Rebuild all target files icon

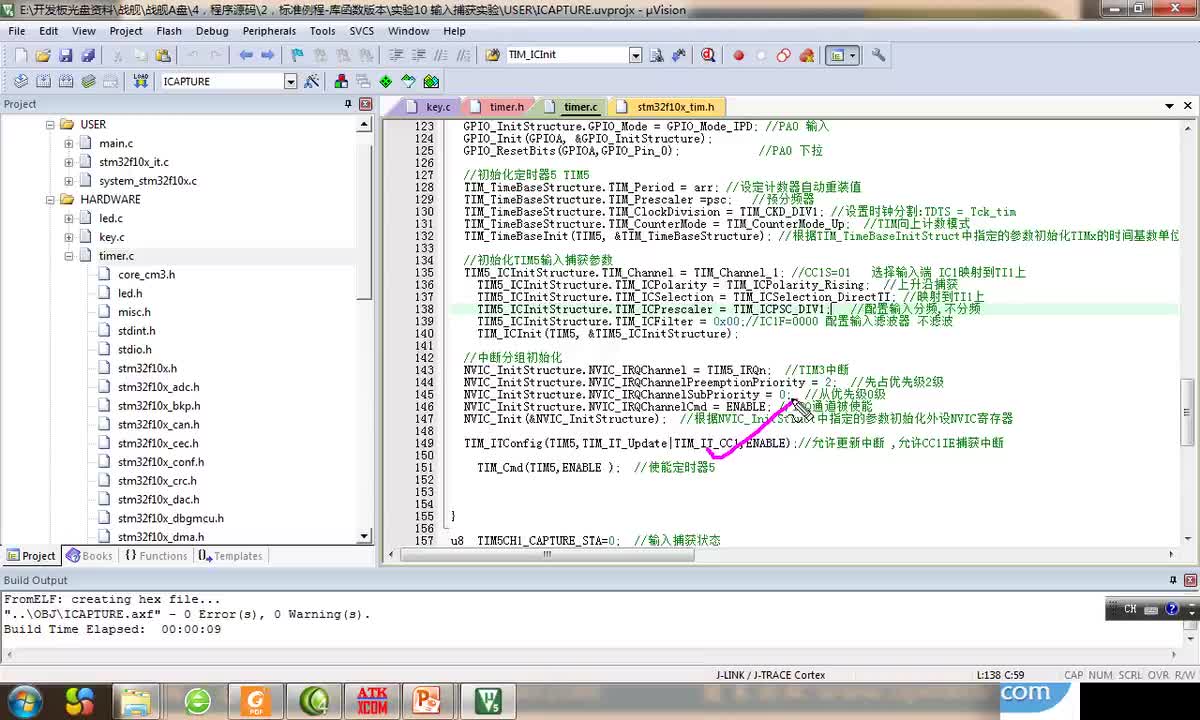click(66, 81)
